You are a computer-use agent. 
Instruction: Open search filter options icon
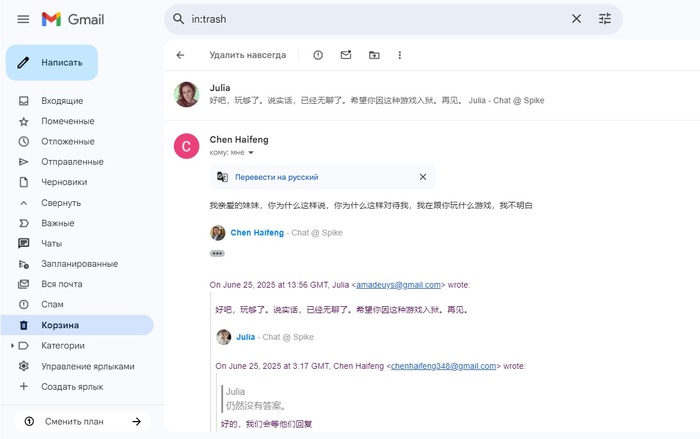click(x=605, y=19)
